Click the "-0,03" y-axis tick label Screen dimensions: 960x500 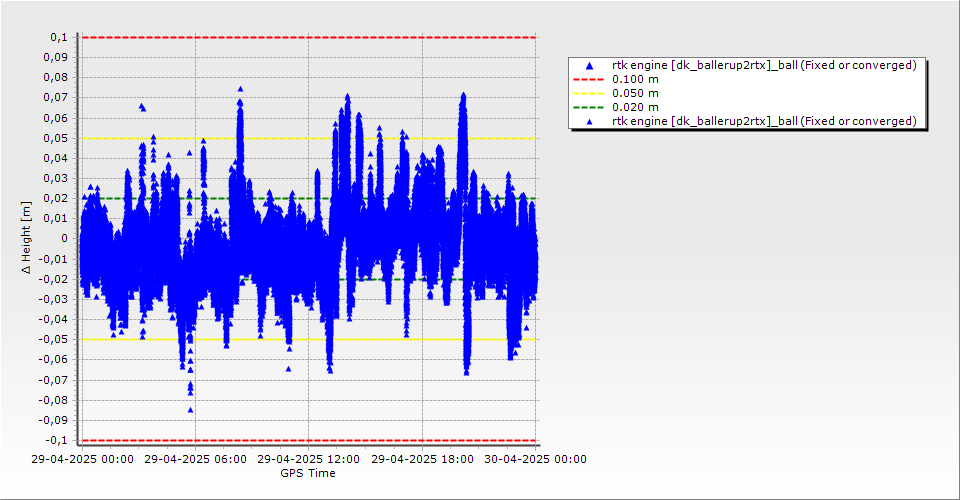click(54, 299)
